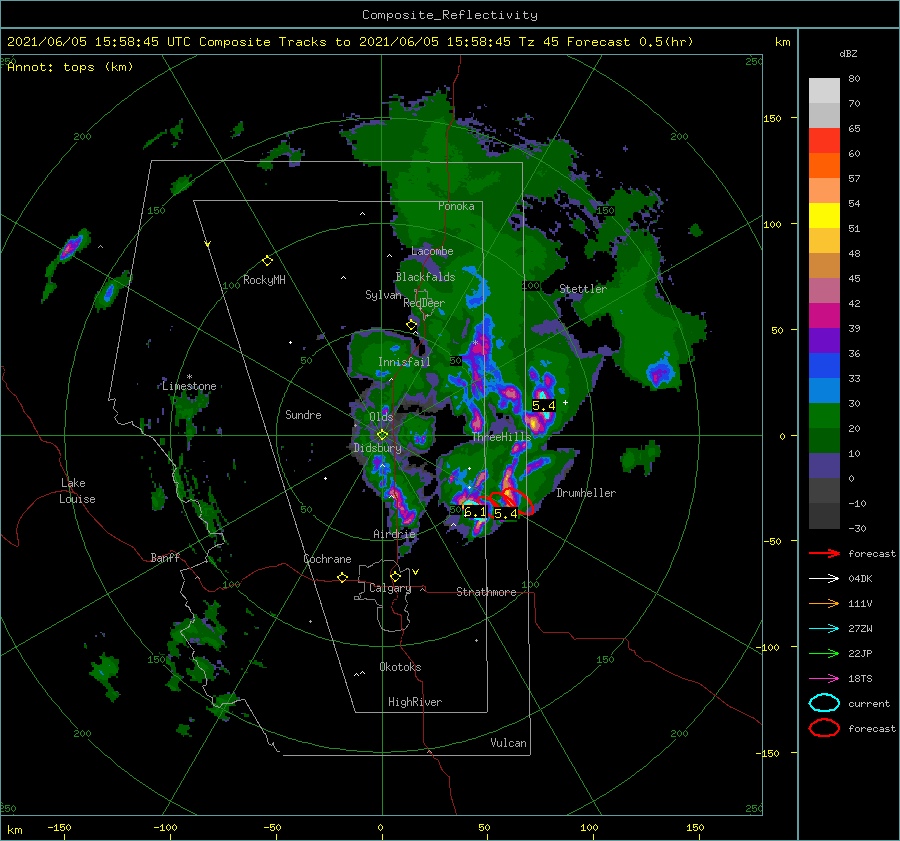Click the Stettler label
900x841 pixels.
(x=583, y=289)
